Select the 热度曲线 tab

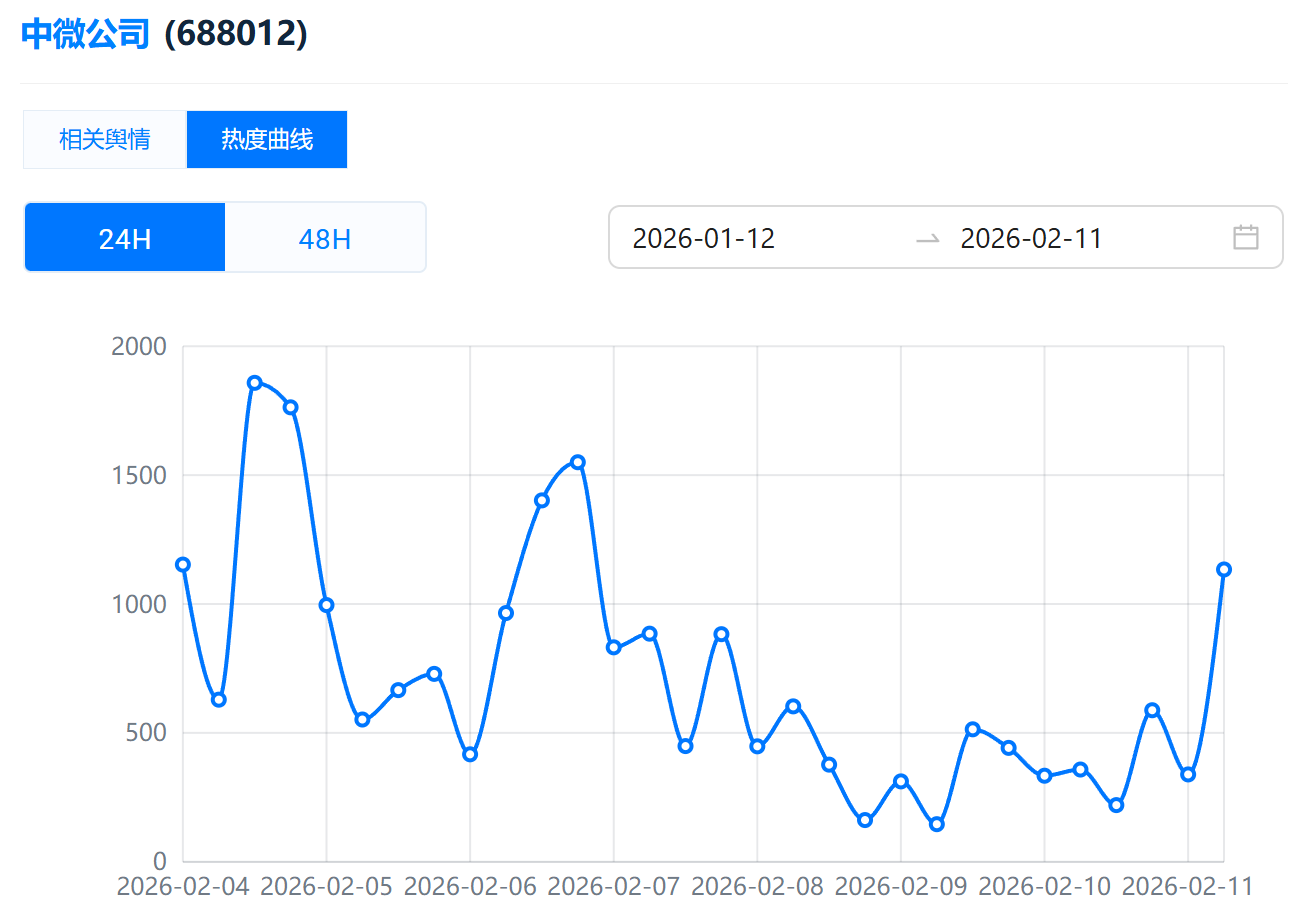[267, 139]
